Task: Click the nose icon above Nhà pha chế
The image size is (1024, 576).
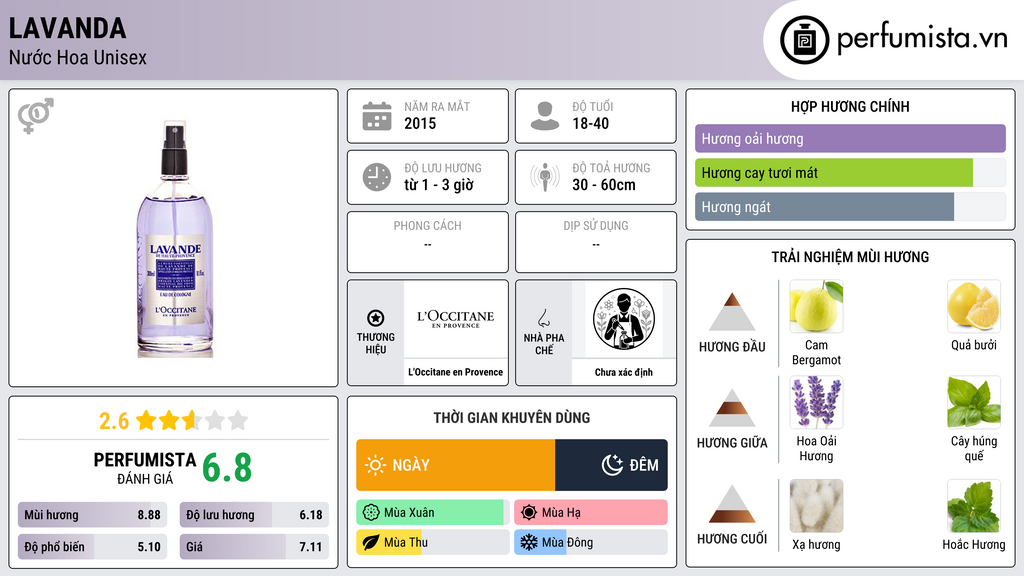Action: pyautogui.click(x=543, y=318)
